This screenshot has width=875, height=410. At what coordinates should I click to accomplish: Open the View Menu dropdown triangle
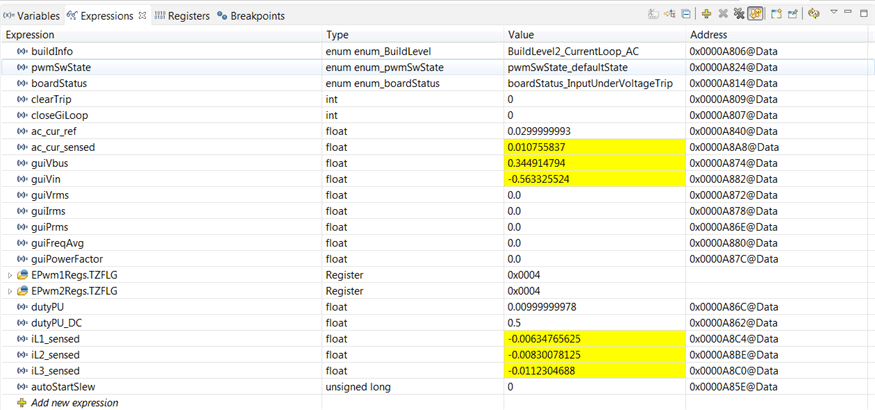833,14
